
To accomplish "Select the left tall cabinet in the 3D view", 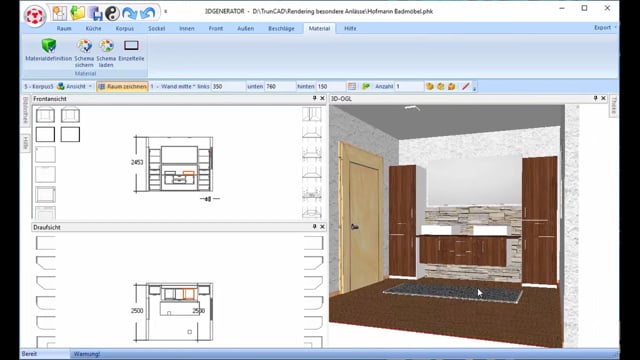I will point(402,221).
